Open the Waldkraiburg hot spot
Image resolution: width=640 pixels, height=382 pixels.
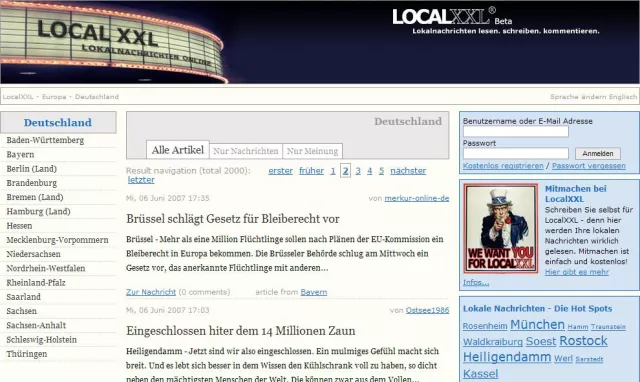click(x=493, y=342)
